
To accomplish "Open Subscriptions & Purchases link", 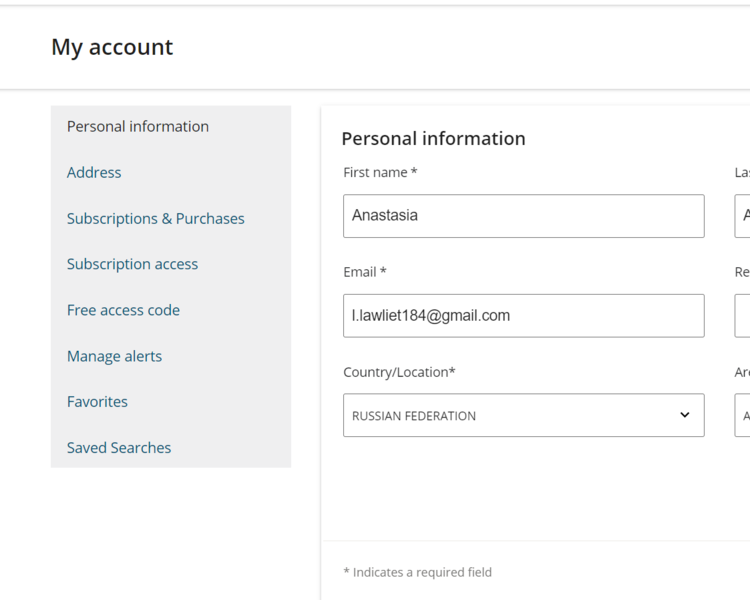I will (155, 218).
